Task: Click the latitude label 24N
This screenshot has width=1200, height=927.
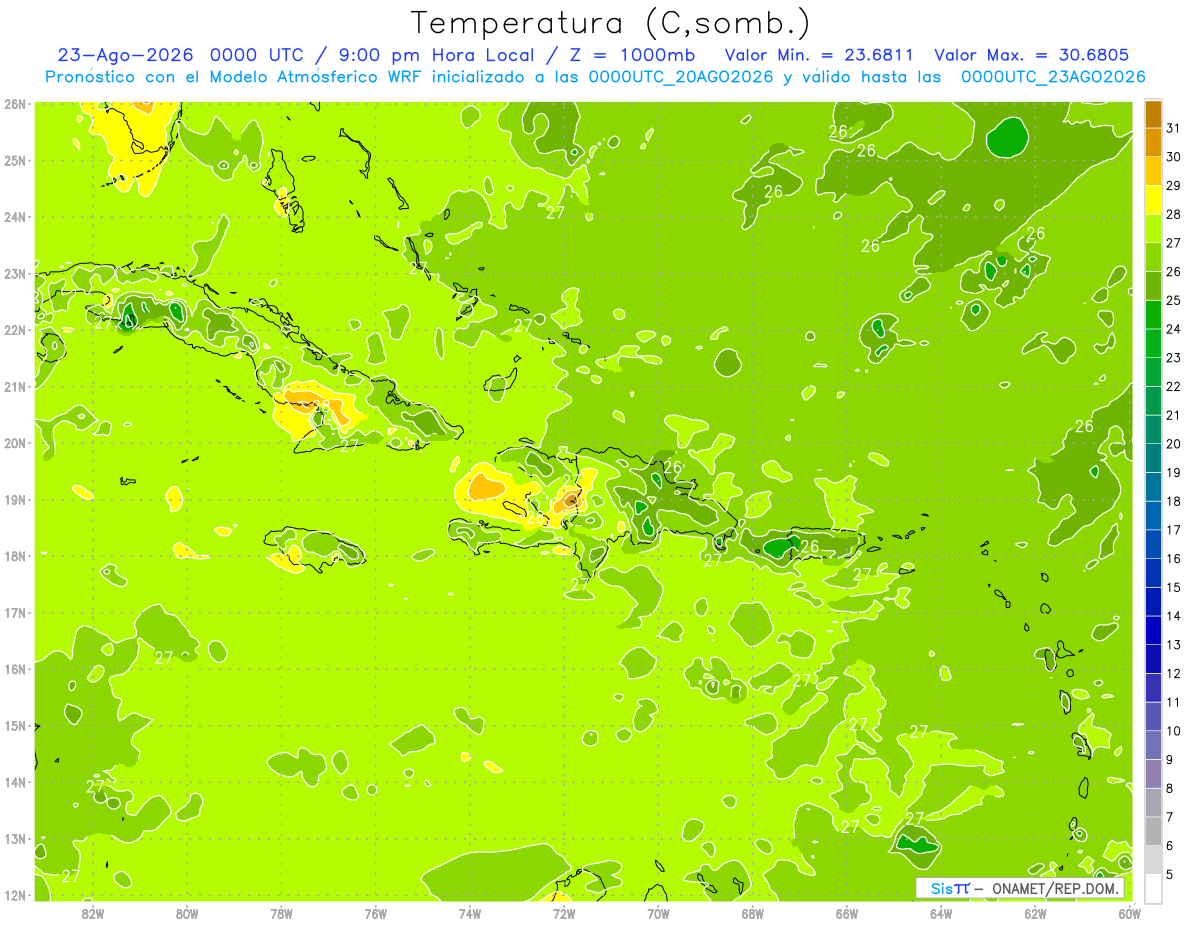Action: pos(15,217)
